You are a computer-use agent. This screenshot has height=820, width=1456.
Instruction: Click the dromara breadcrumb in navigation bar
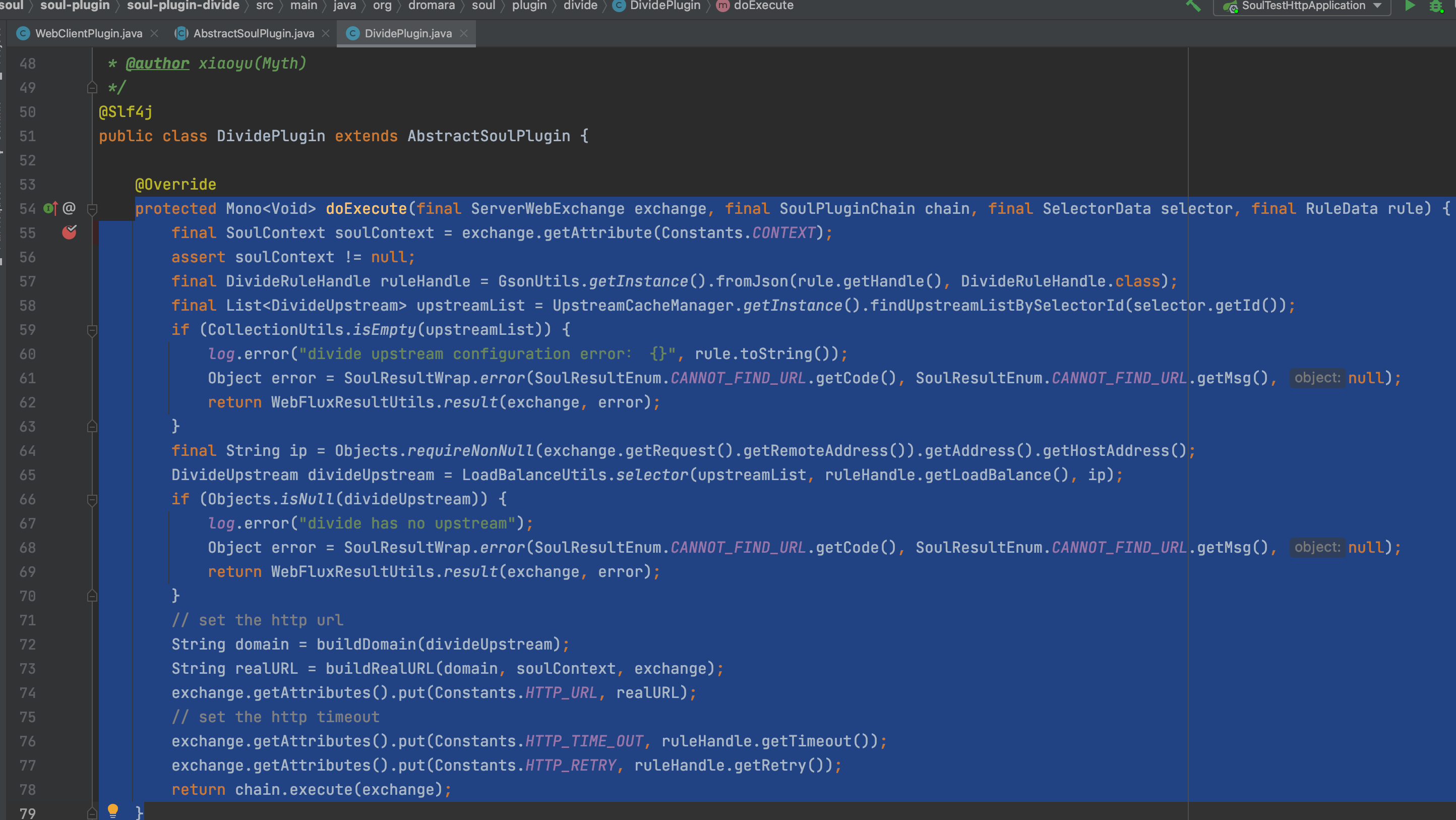431,6
